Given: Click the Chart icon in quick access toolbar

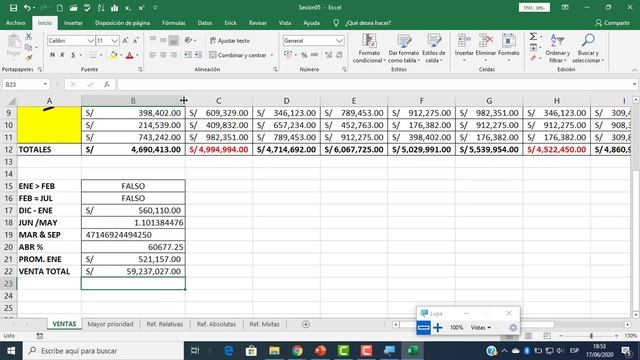Looking at the screenshot, I should (x=114, y=8).
